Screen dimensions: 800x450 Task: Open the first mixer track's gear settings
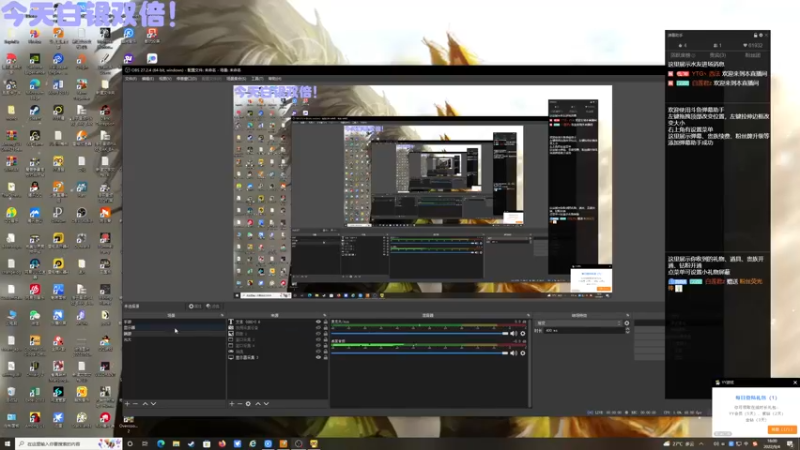[522, 334]
